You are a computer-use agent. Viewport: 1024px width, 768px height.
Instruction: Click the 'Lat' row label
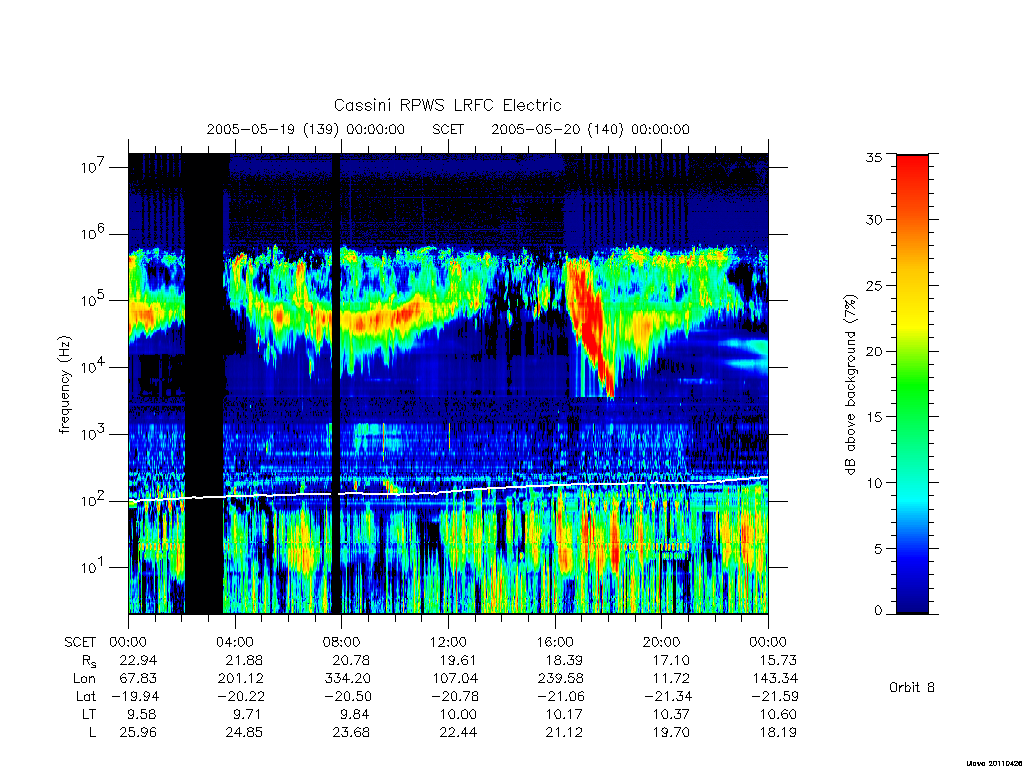pos(86,697)
